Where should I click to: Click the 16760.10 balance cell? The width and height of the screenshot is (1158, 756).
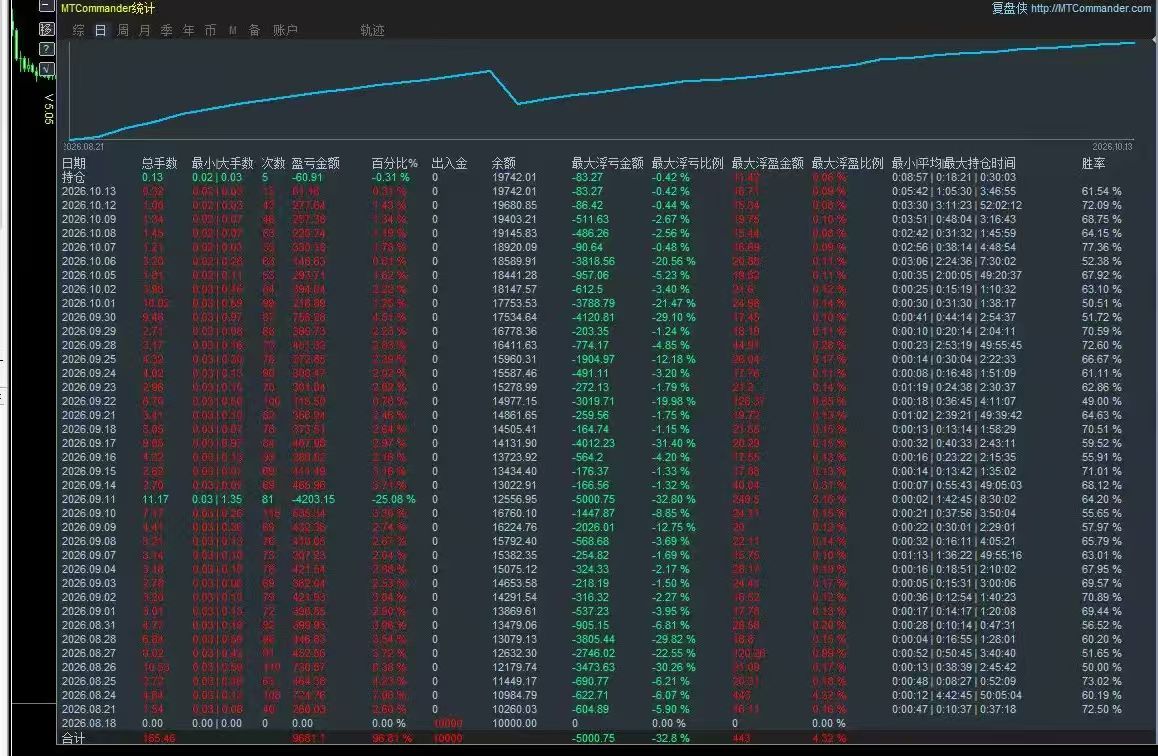click(515, 513)
